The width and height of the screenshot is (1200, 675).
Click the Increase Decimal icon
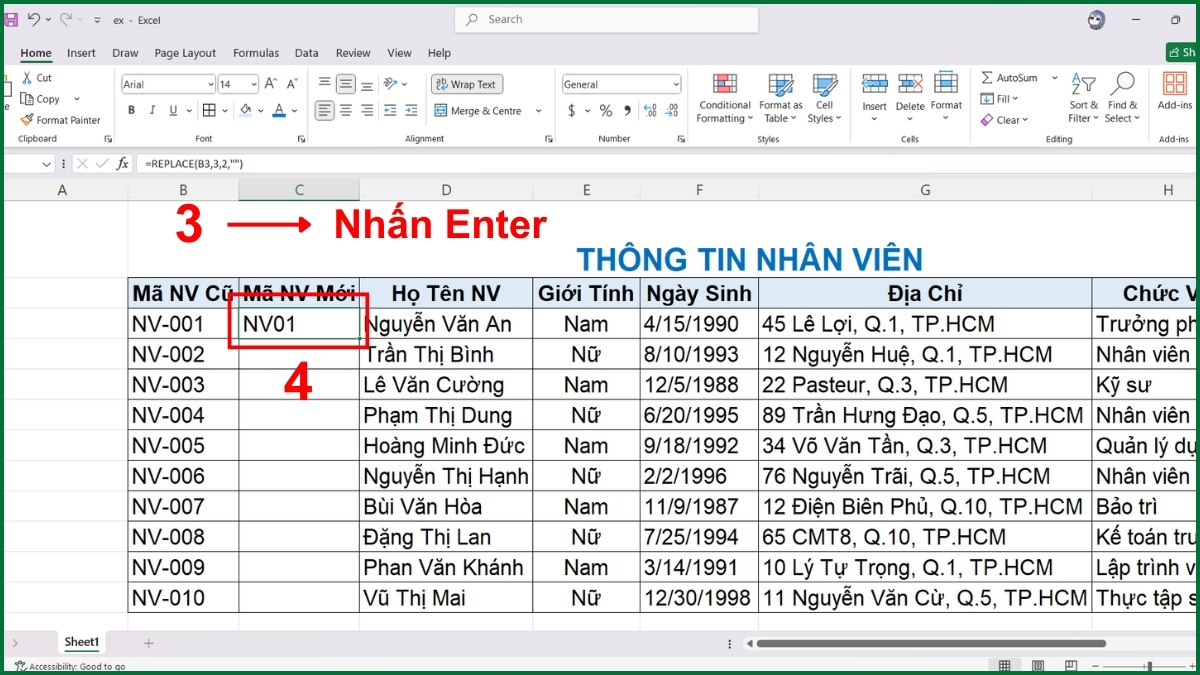pos(649,110)
